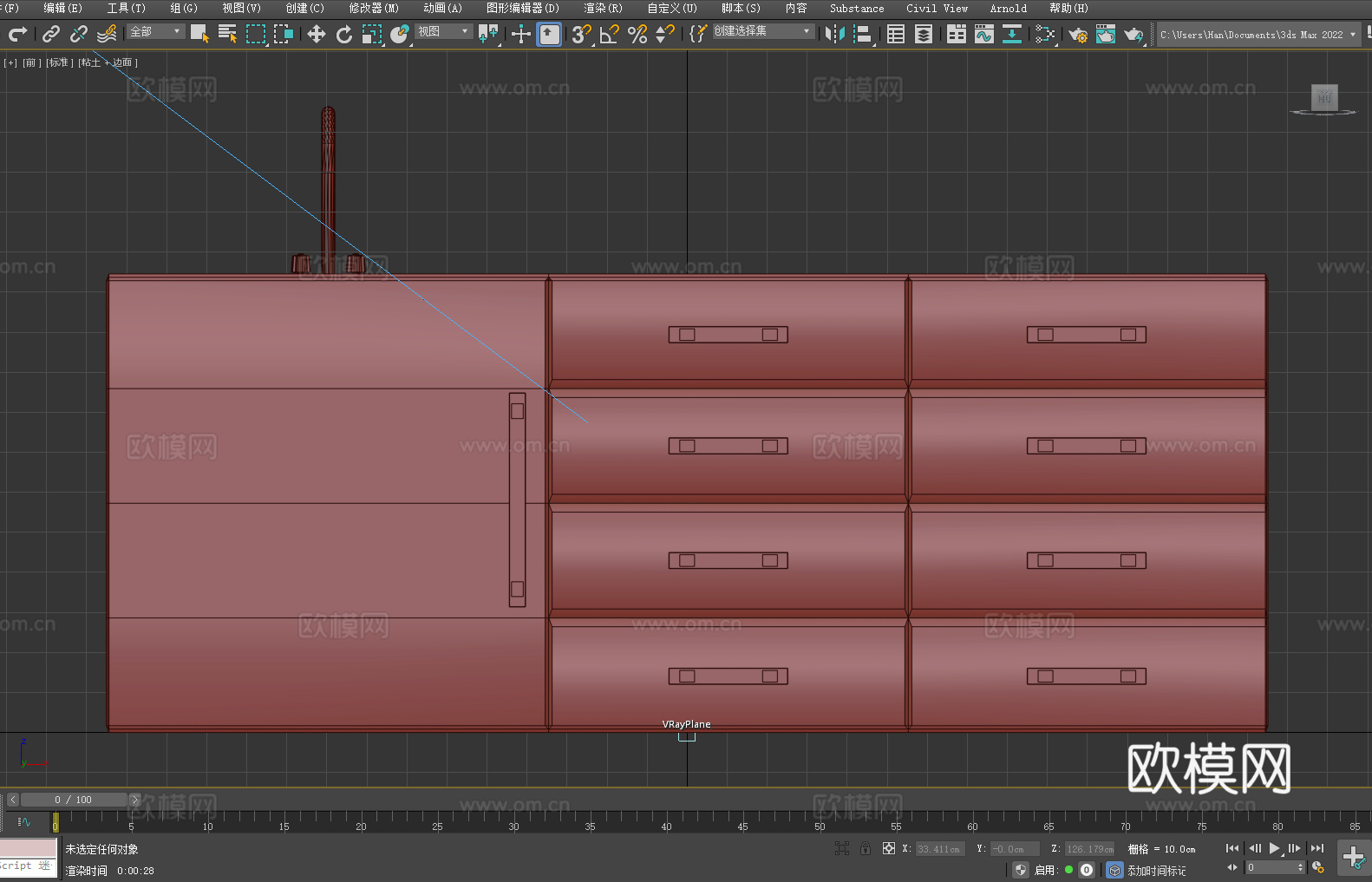Toggle Isolate Selection icon in status bar

tap(841, 848)
